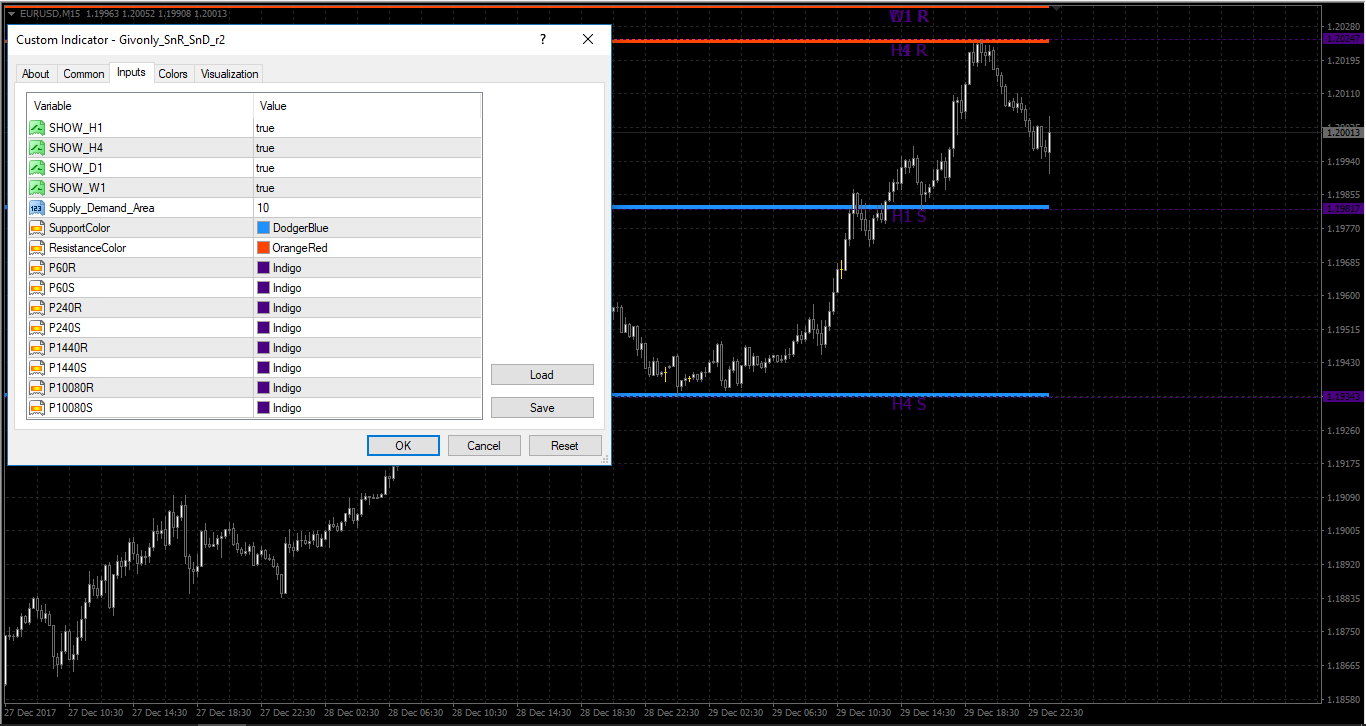Click the Cancel button

pyautogui.click(x=484, y=446)
